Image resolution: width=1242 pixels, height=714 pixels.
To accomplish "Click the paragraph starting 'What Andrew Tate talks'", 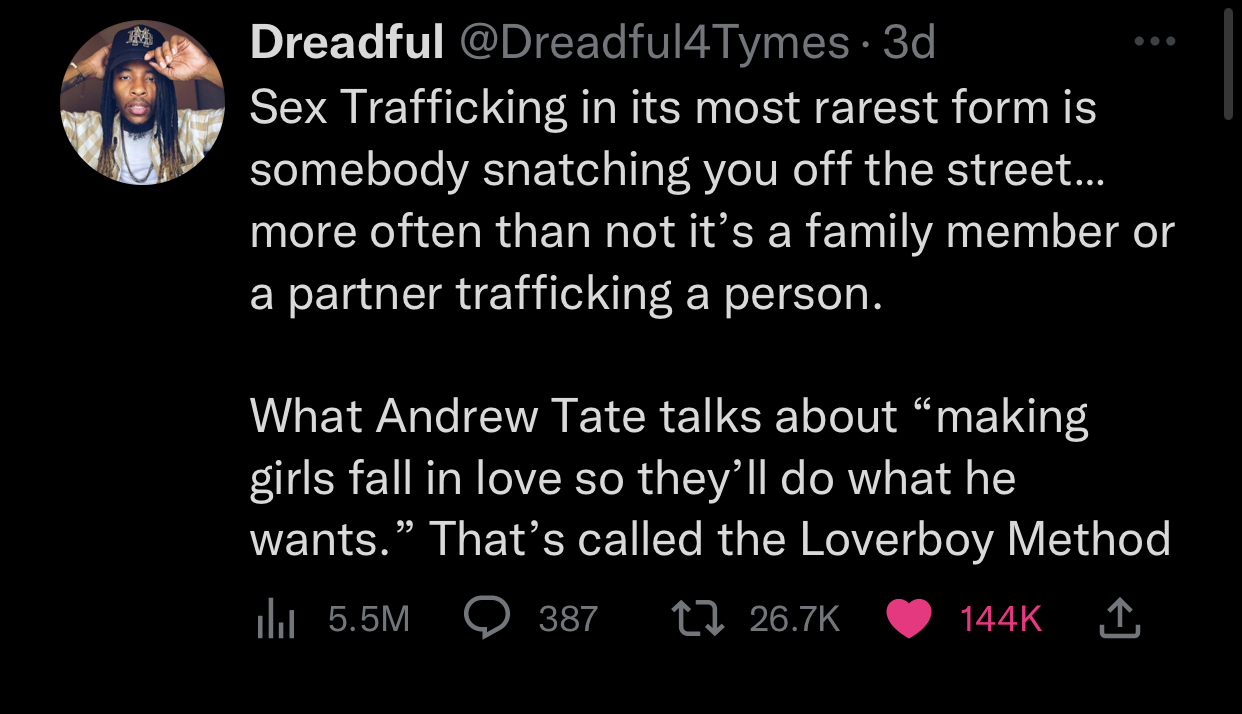I will click(x=710, y=477).
